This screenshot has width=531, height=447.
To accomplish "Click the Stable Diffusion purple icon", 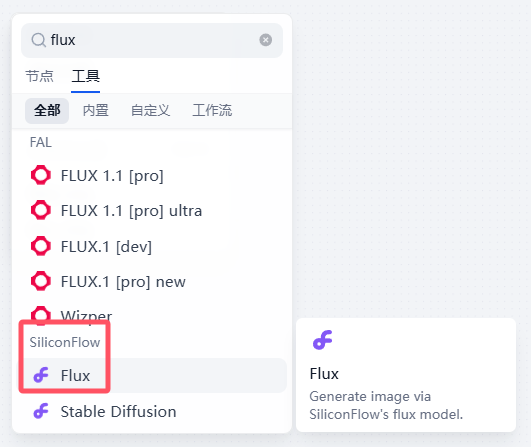I will tap(41, 411).
